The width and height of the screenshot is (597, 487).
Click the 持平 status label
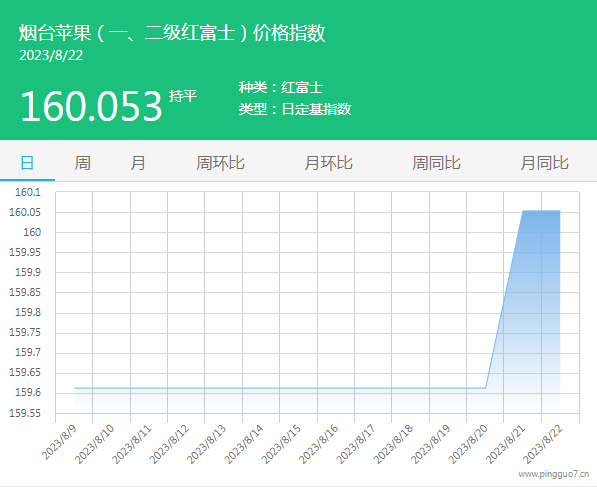[x=183, y=96]
